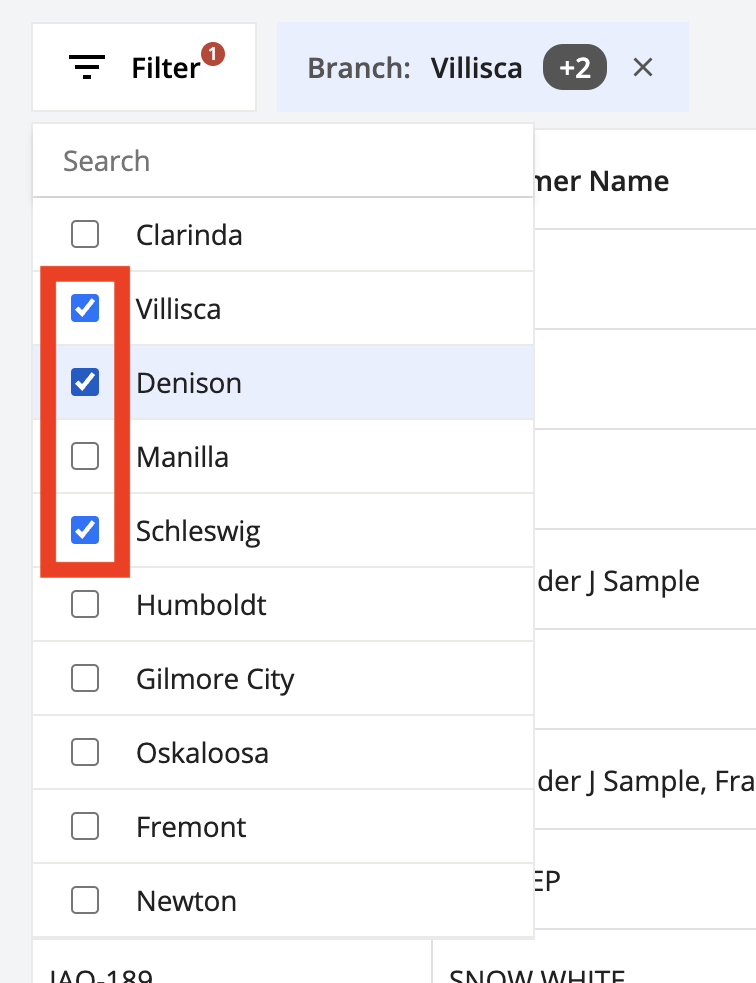
Task: Check the Oskaloosa checkbox
Action: [x=85, y=753]
